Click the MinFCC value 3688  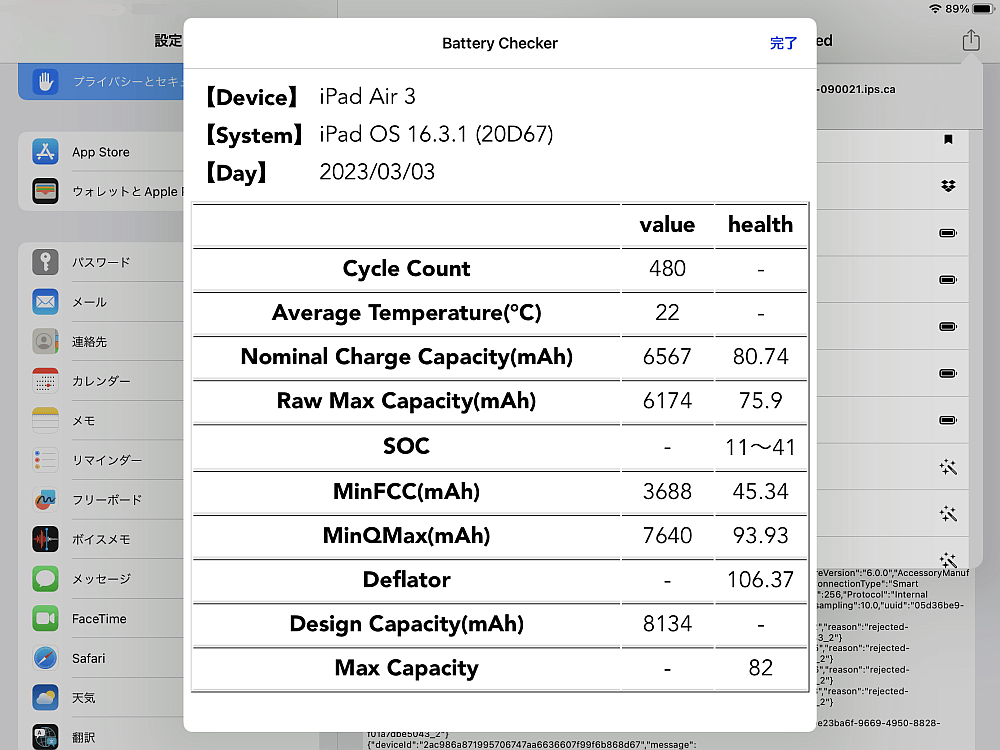coord(667,492)
